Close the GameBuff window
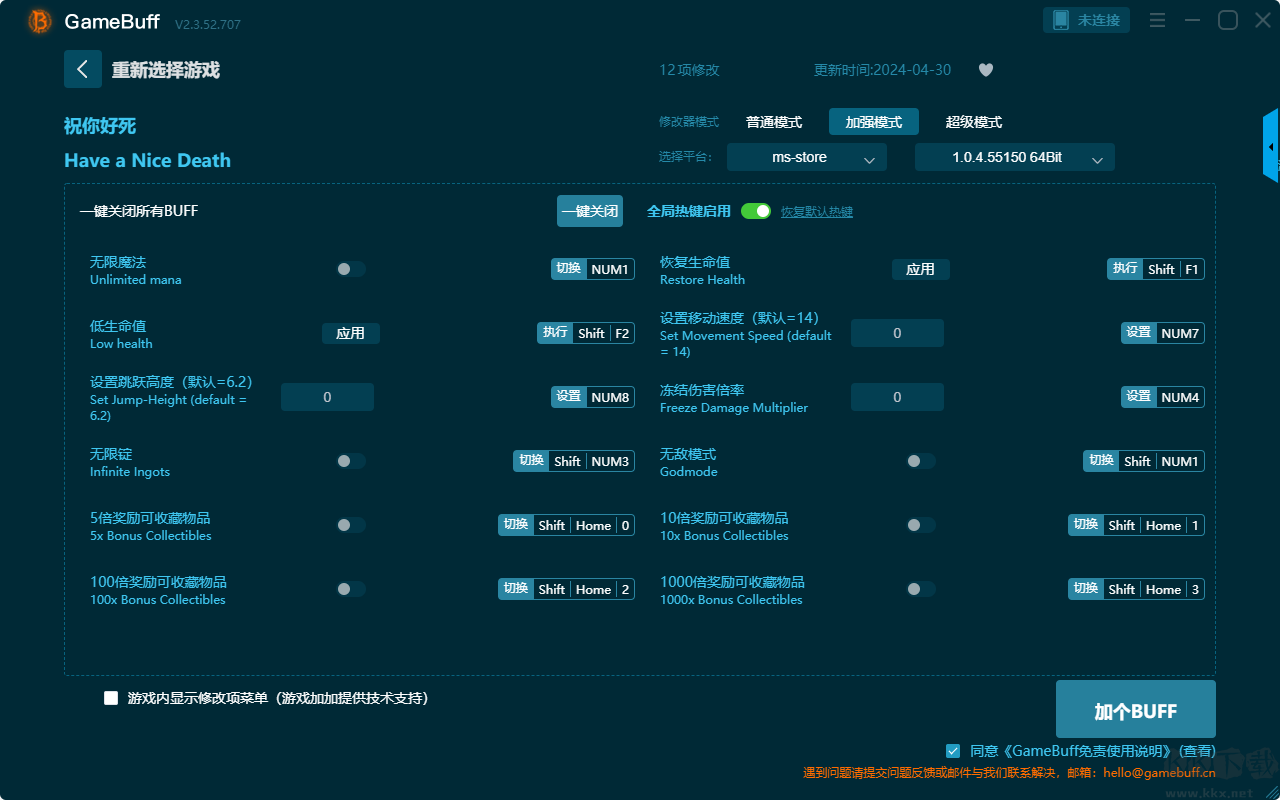1280x800 pixels. (x=1263, y=20)
